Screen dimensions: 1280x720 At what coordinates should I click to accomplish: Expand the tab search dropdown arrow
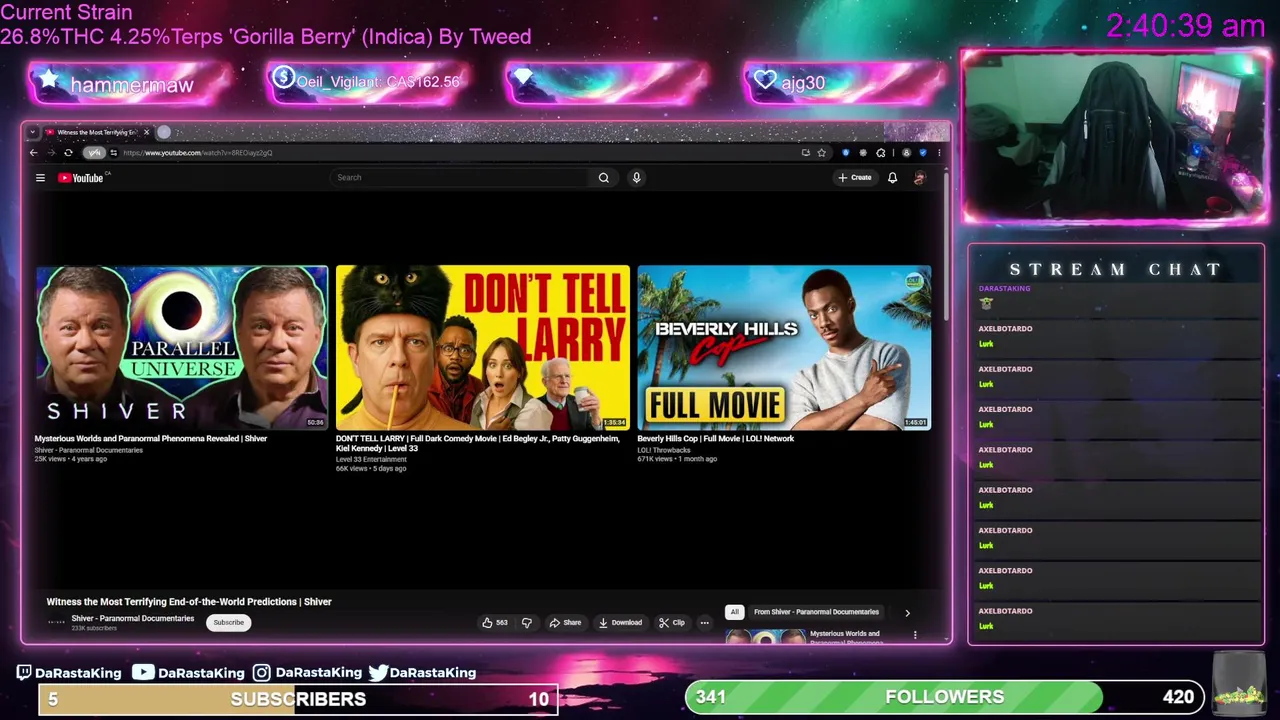coord(32,132)
